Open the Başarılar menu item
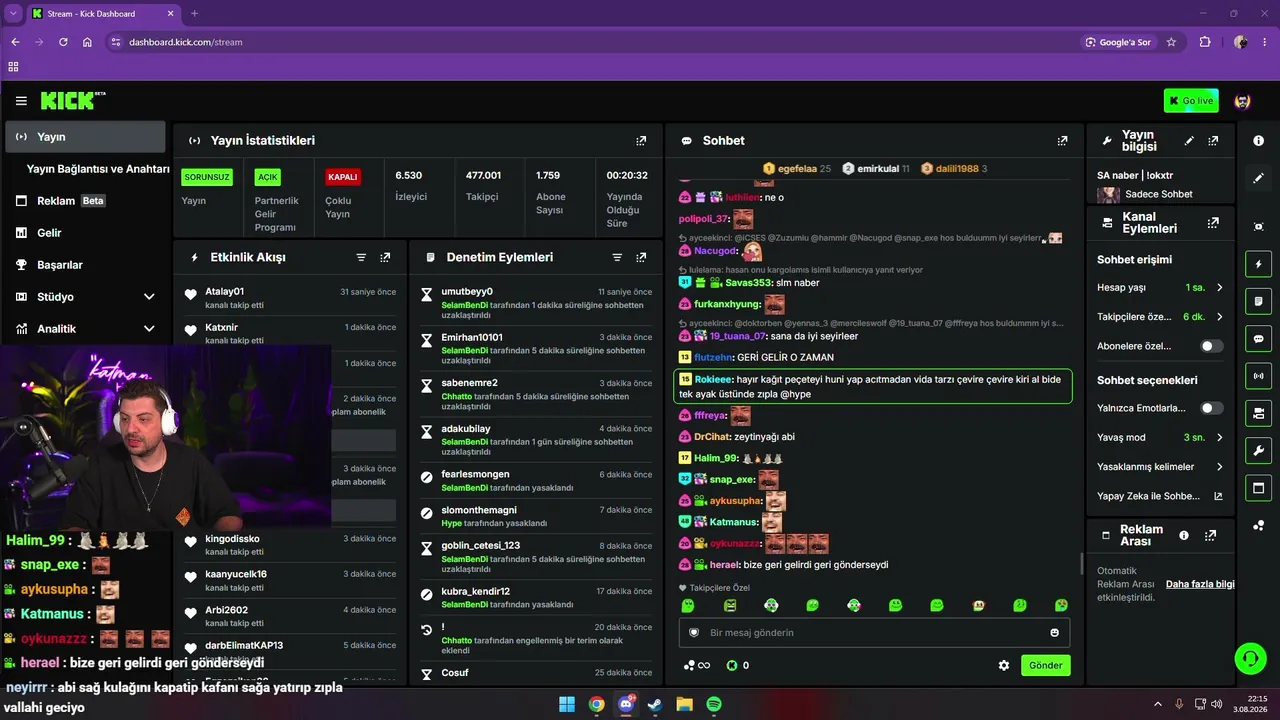Screen dimensions: 1280x720 [85, 265]
